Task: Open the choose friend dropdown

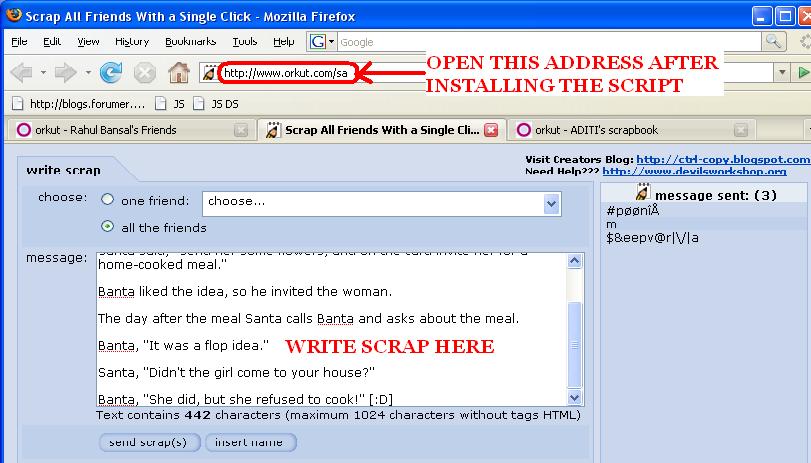Action: pos(382,204)
